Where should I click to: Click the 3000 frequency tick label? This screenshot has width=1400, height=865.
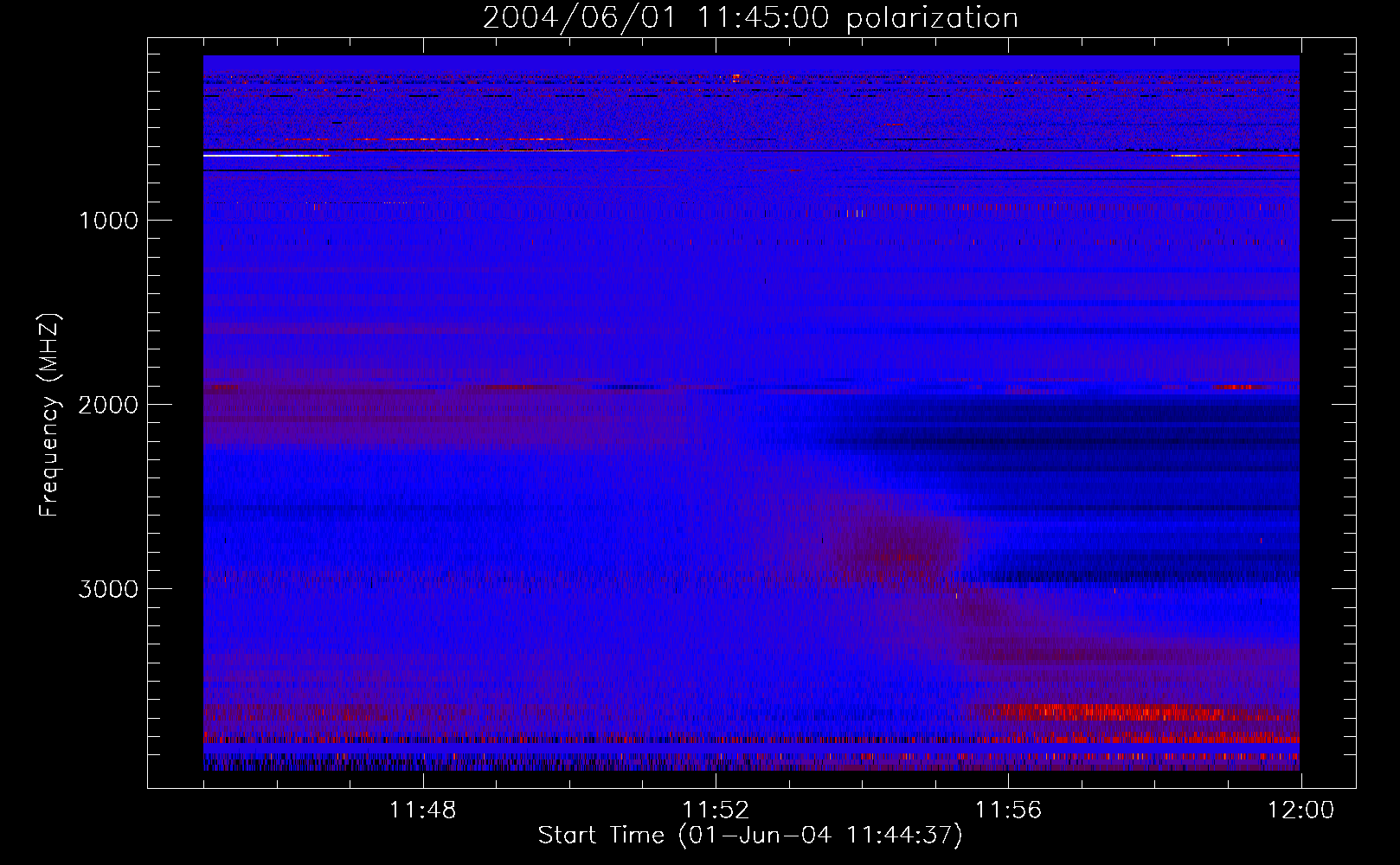pyautogui.click(x=108, y=589)
